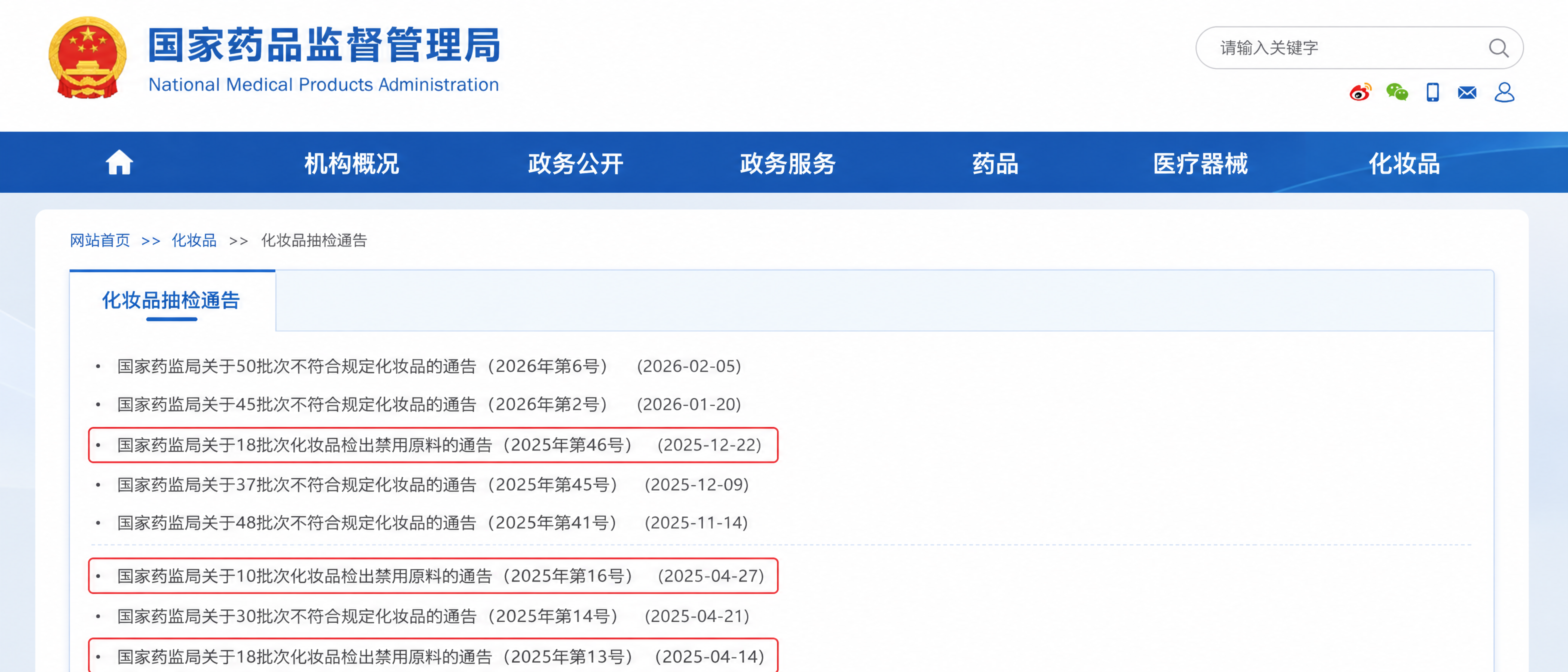
Task: Click the home icon in navigation bar
Action: click(119, 162)
